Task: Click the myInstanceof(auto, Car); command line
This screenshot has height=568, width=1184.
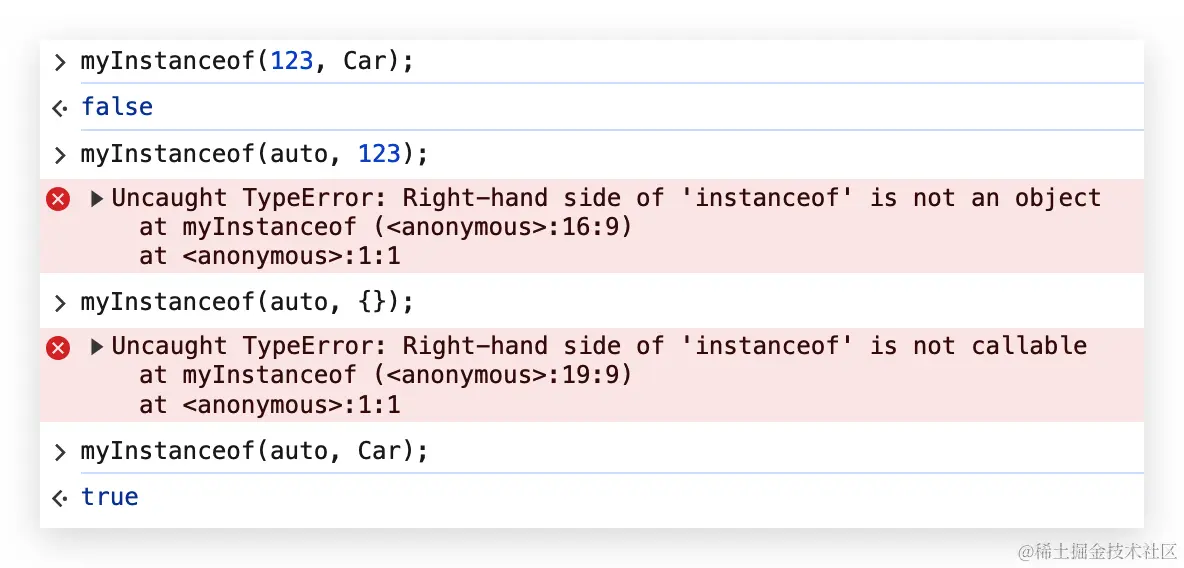Action: coord(254,452)
